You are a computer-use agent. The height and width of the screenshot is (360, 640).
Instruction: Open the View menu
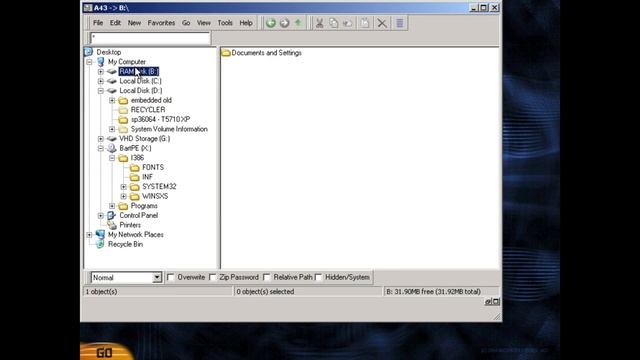click(x=204, y=23)
